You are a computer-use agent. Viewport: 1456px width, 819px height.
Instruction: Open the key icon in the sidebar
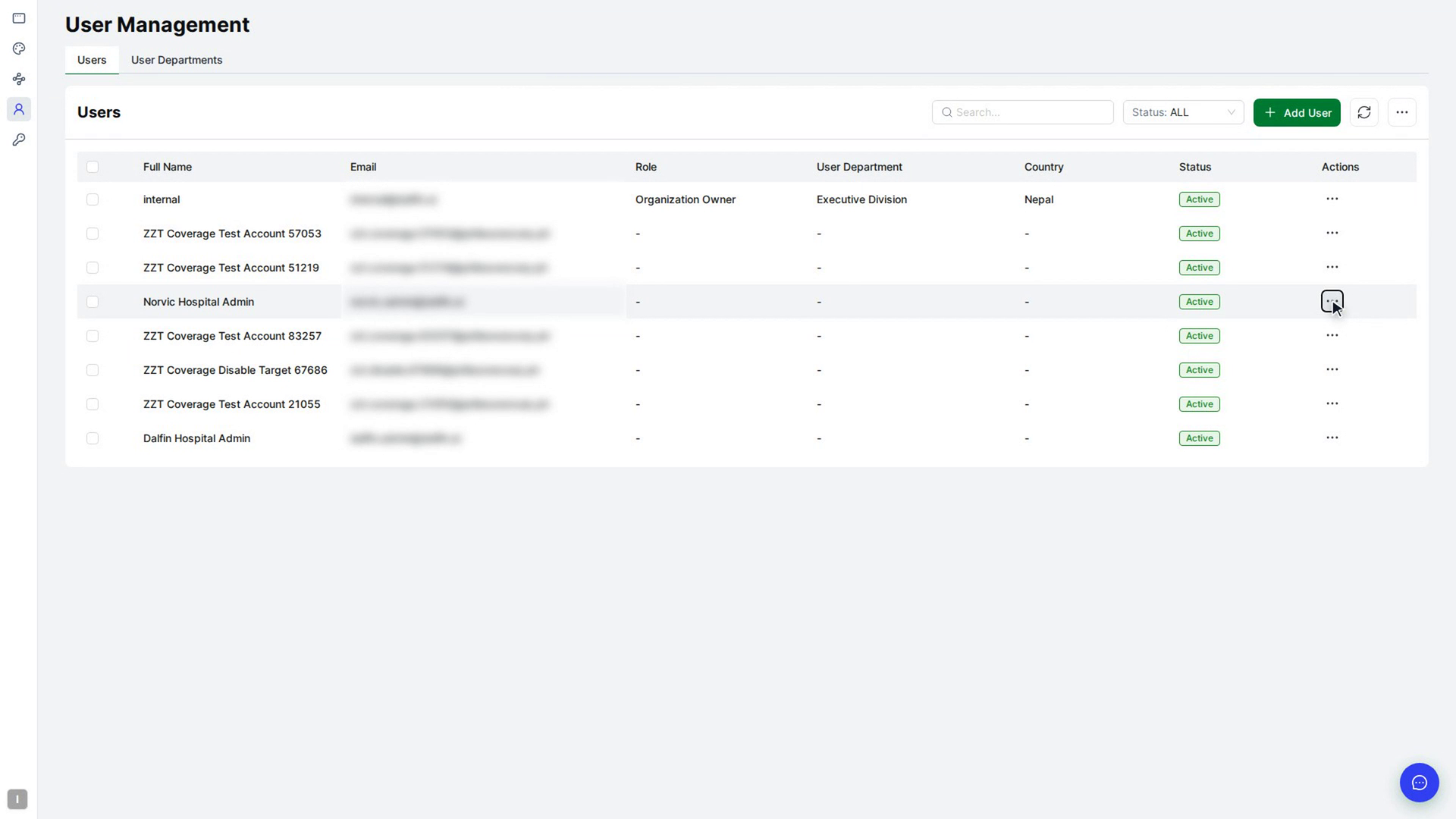click(19, 140)
